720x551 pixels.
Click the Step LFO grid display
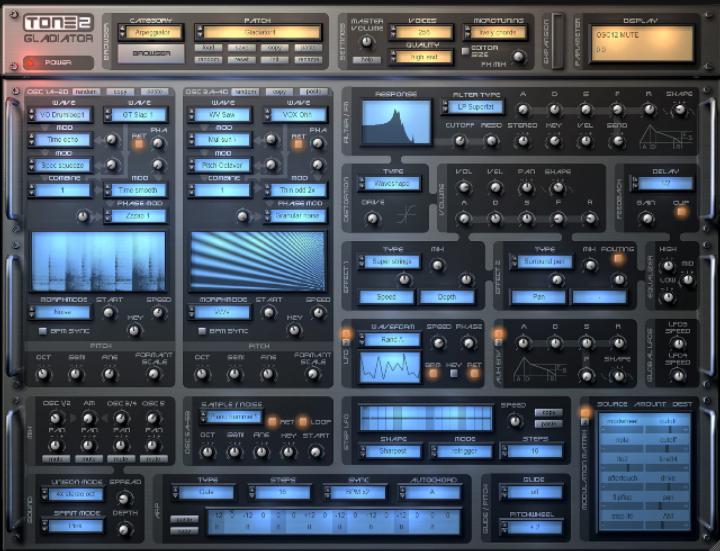[x=426, y=418]
